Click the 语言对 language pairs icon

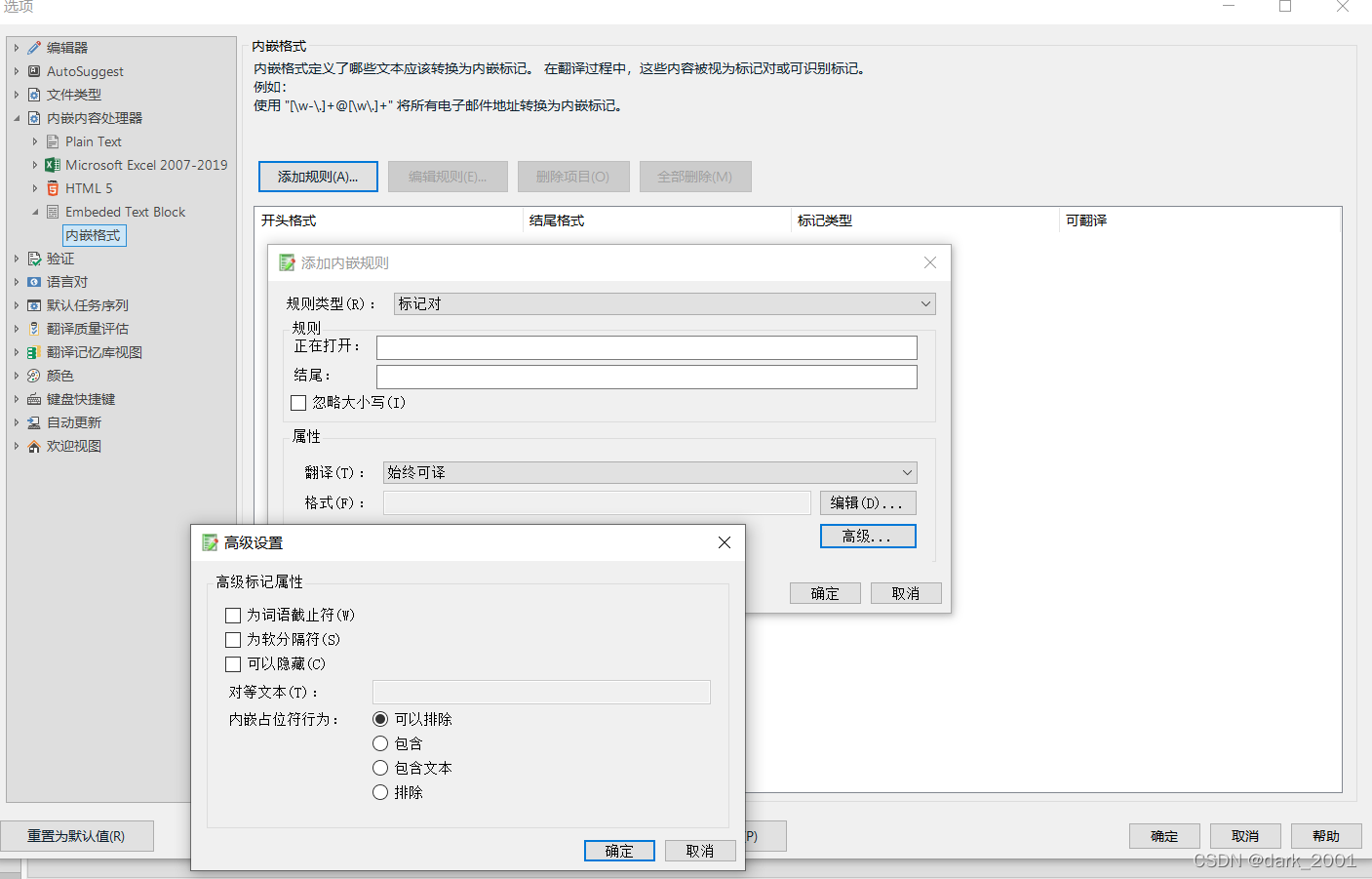click(x=33, y=281)
